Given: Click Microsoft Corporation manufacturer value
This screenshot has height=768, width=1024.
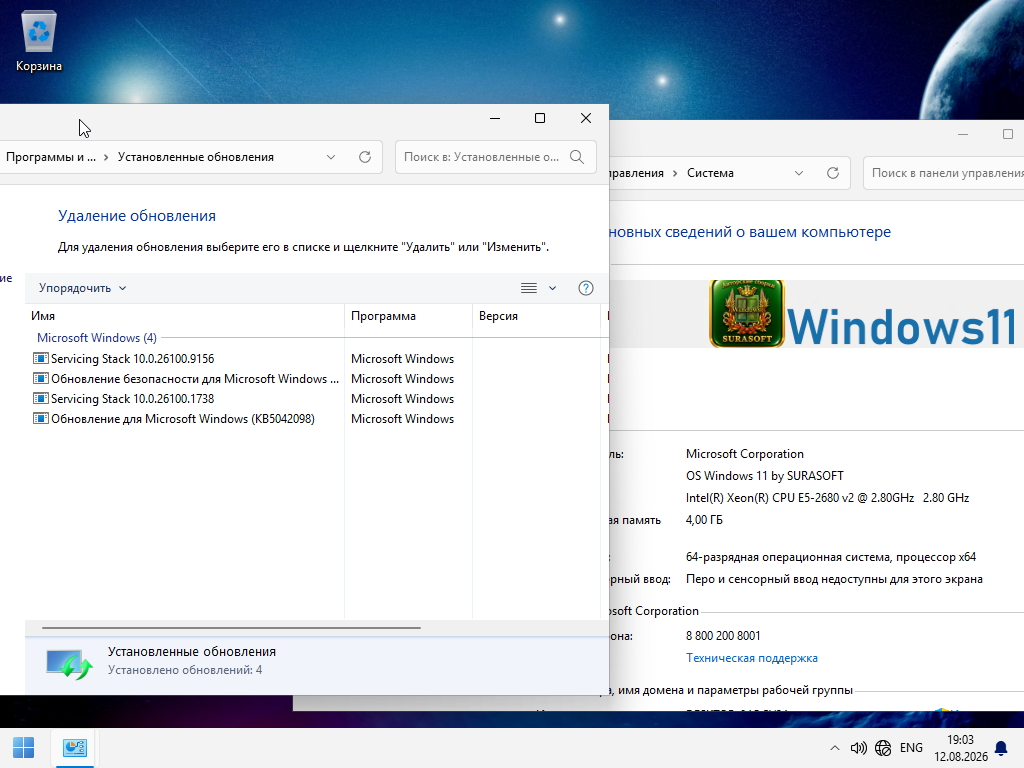Looking at the screenshot, I should click(744, 454).
